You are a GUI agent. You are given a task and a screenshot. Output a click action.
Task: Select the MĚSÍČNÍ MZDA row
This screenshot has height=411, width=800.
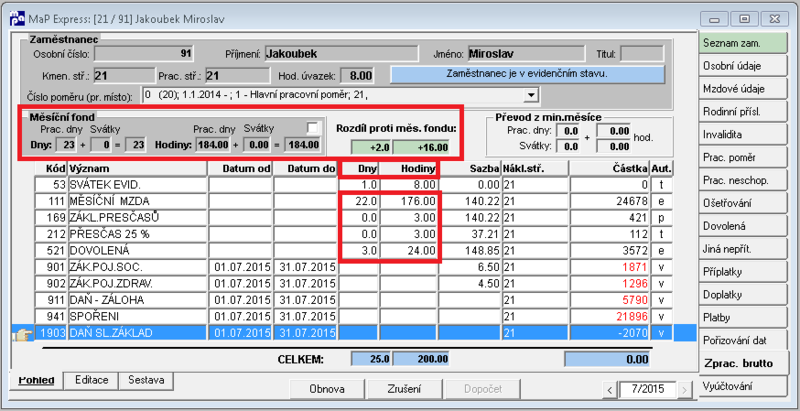(354, 201)
